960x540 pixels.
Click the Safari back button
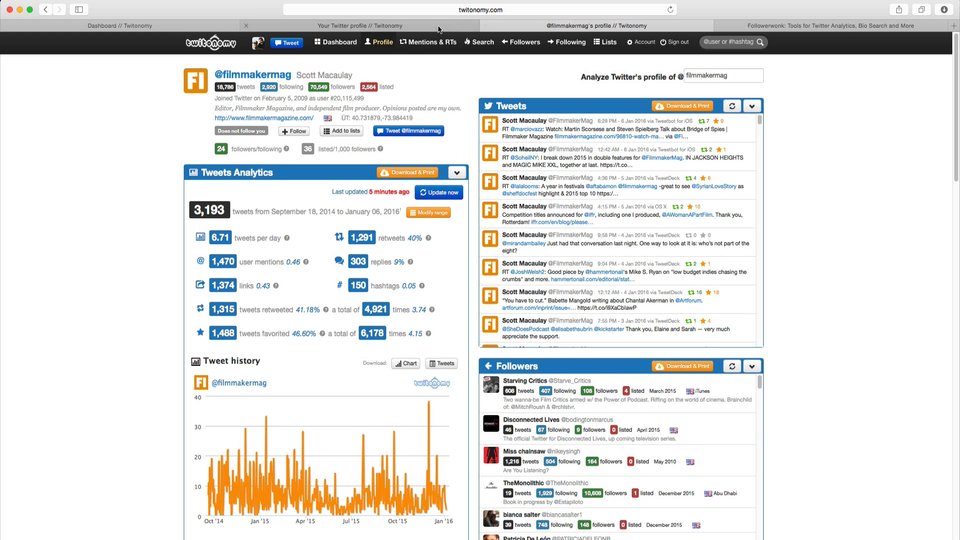[45, 9]
